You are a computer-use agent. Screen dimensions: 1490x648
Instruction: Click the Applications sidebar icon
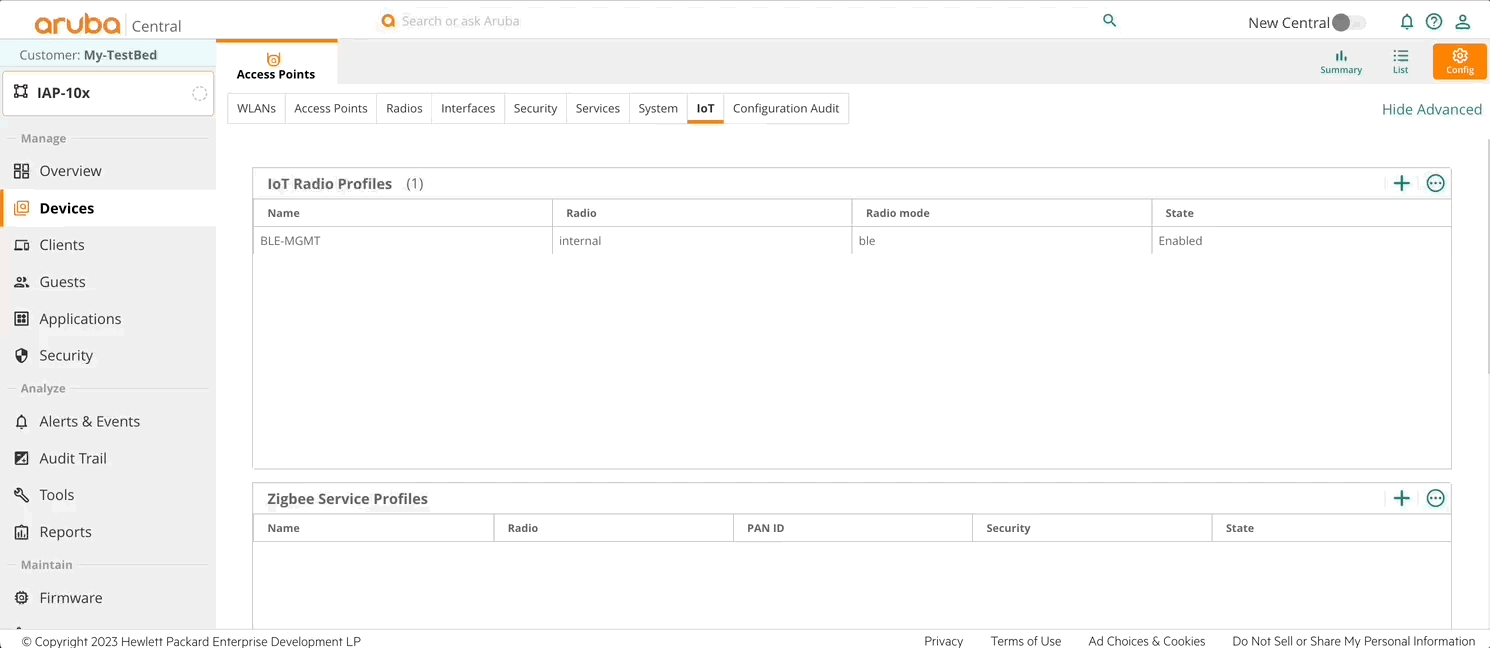click(x=22, y=319)
